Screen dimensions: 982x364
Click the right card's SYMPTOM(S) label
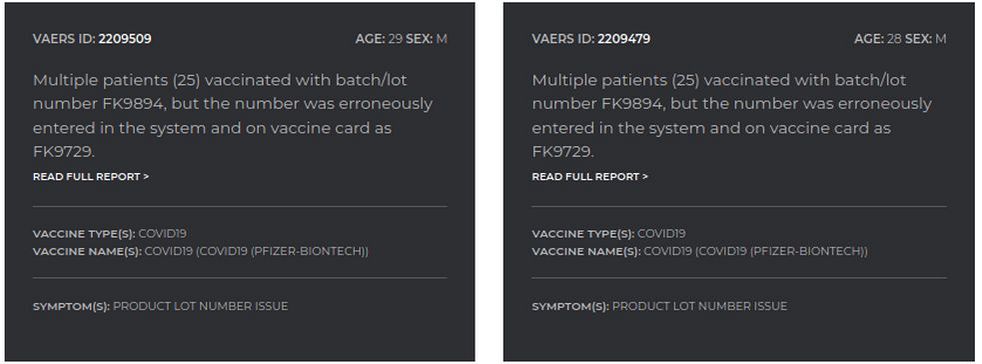click(x=571, y=306)
